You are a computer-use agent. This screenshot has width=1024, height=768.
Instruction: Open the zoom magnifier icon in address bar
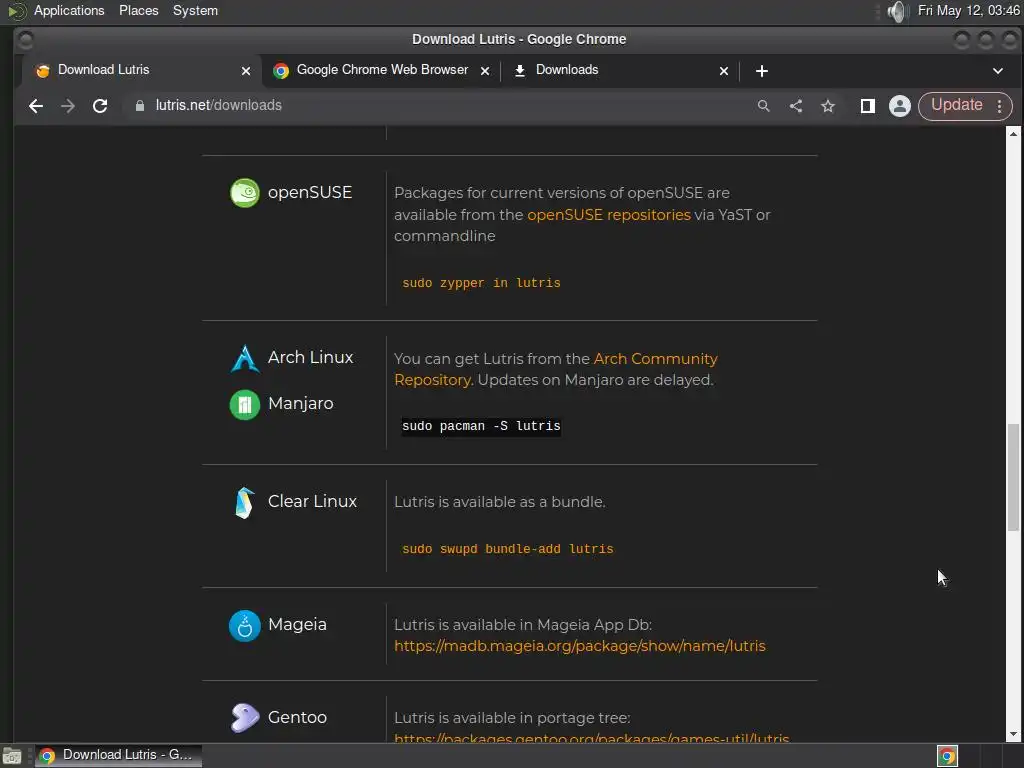pos(763,106)
